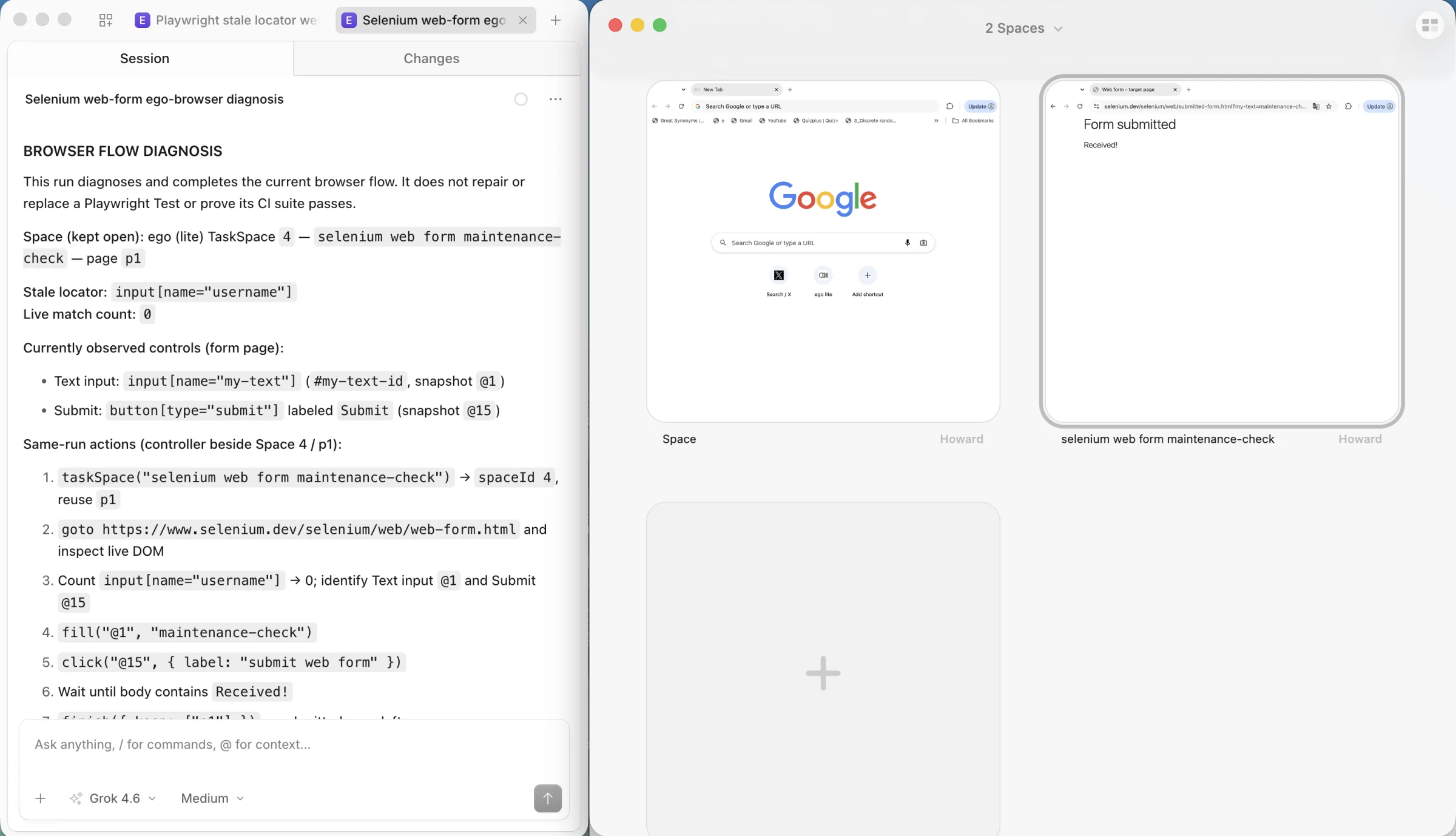This screenshot has width=1456, height=836.
Task: Click the voice search microphone icon
Action: (907, 243)
